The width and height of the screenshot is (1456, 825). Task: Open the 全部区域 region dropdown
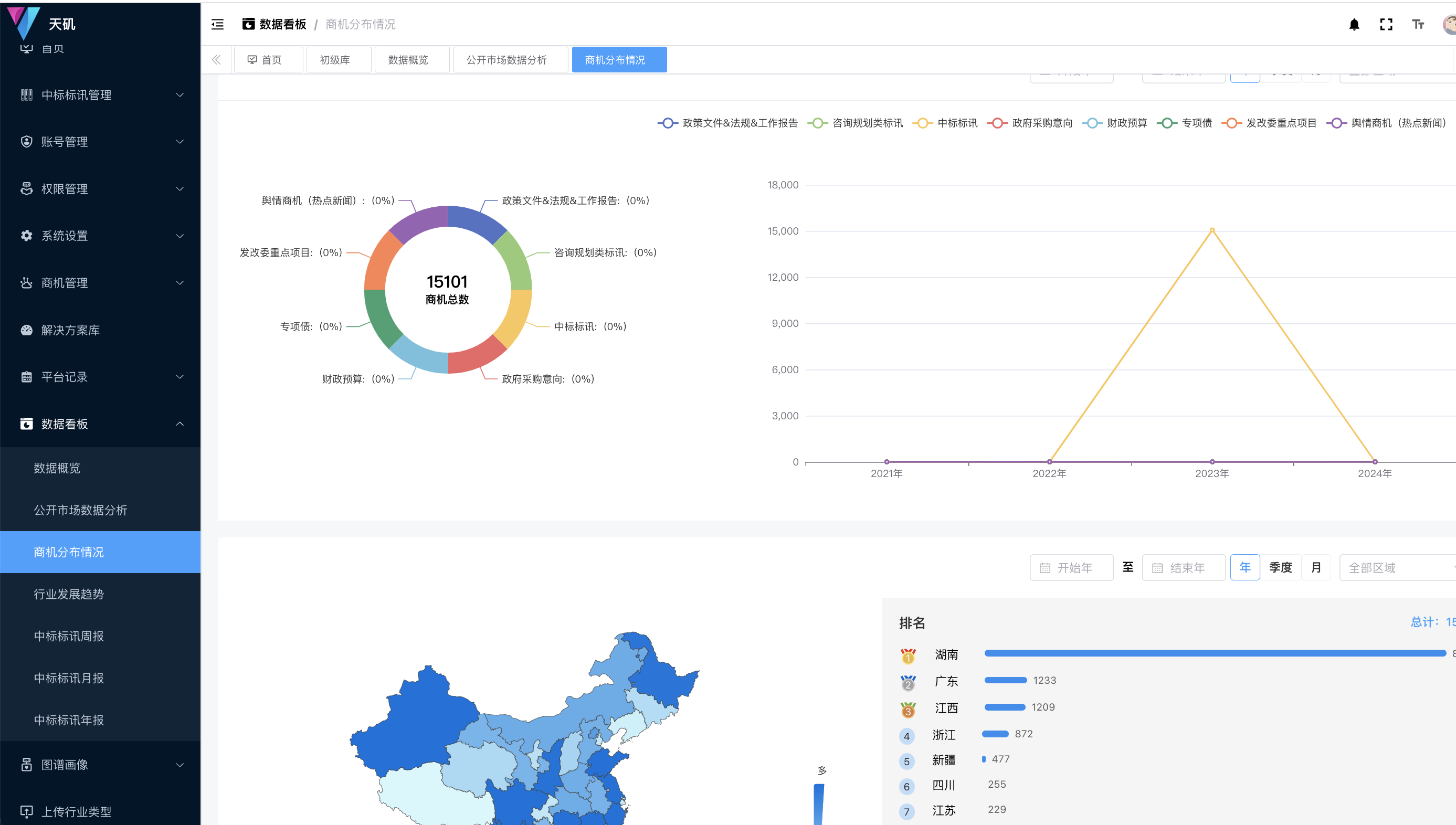click(x=1397, y=567)
